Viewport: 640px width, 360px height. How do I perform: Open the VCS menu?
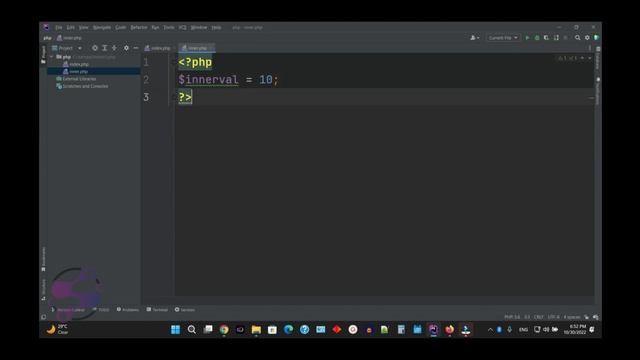(182, 27)
